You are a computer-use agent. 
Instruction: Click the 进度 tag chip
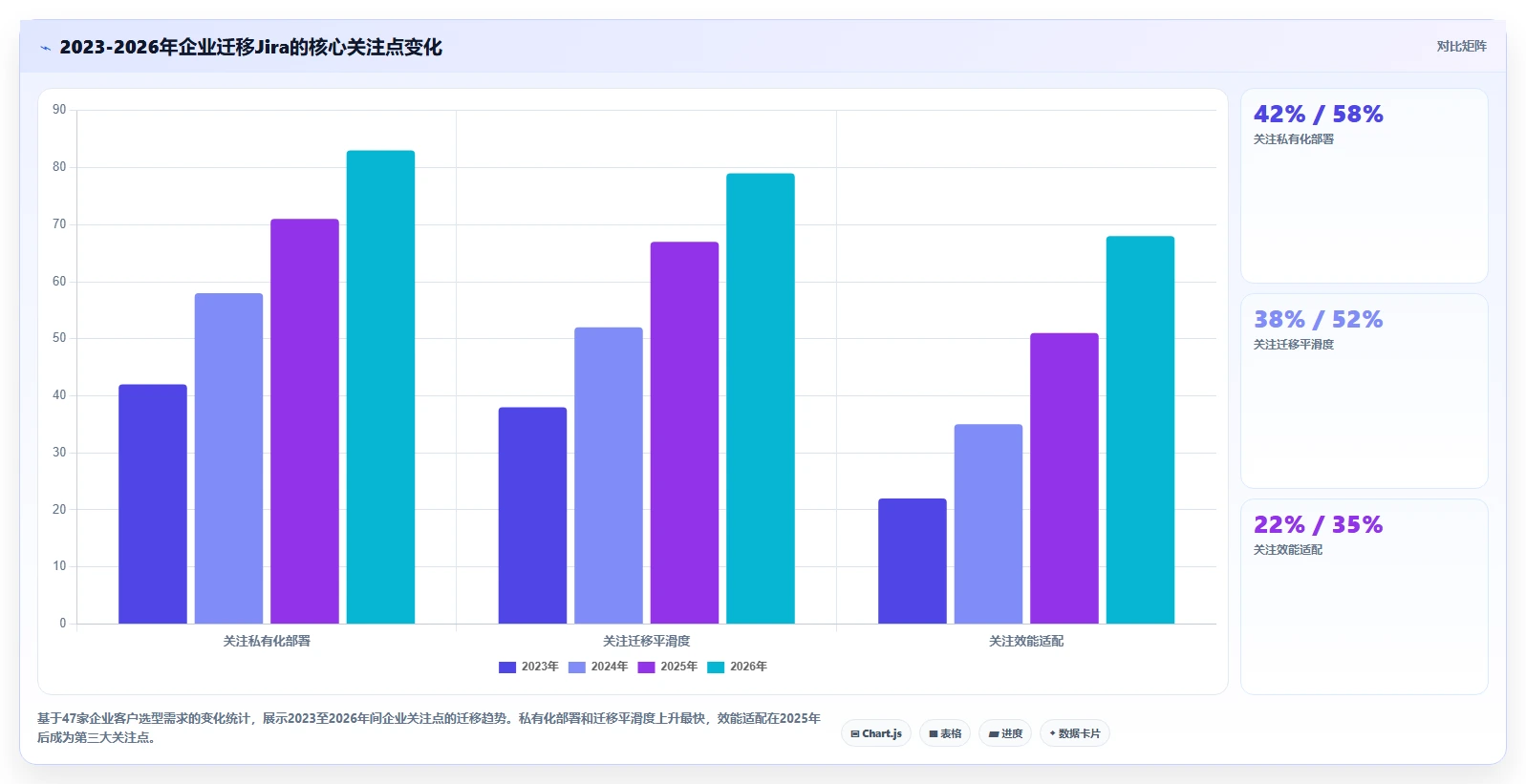coord(1005,733)
